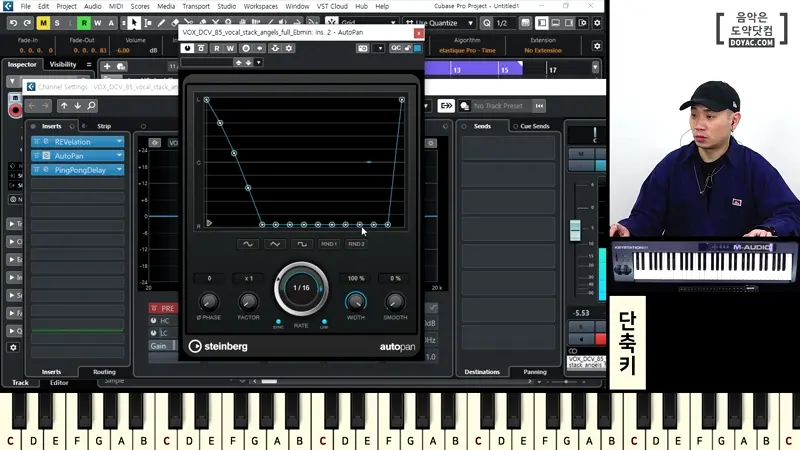Click the Record Enable button on track

[x=15, y=110]
